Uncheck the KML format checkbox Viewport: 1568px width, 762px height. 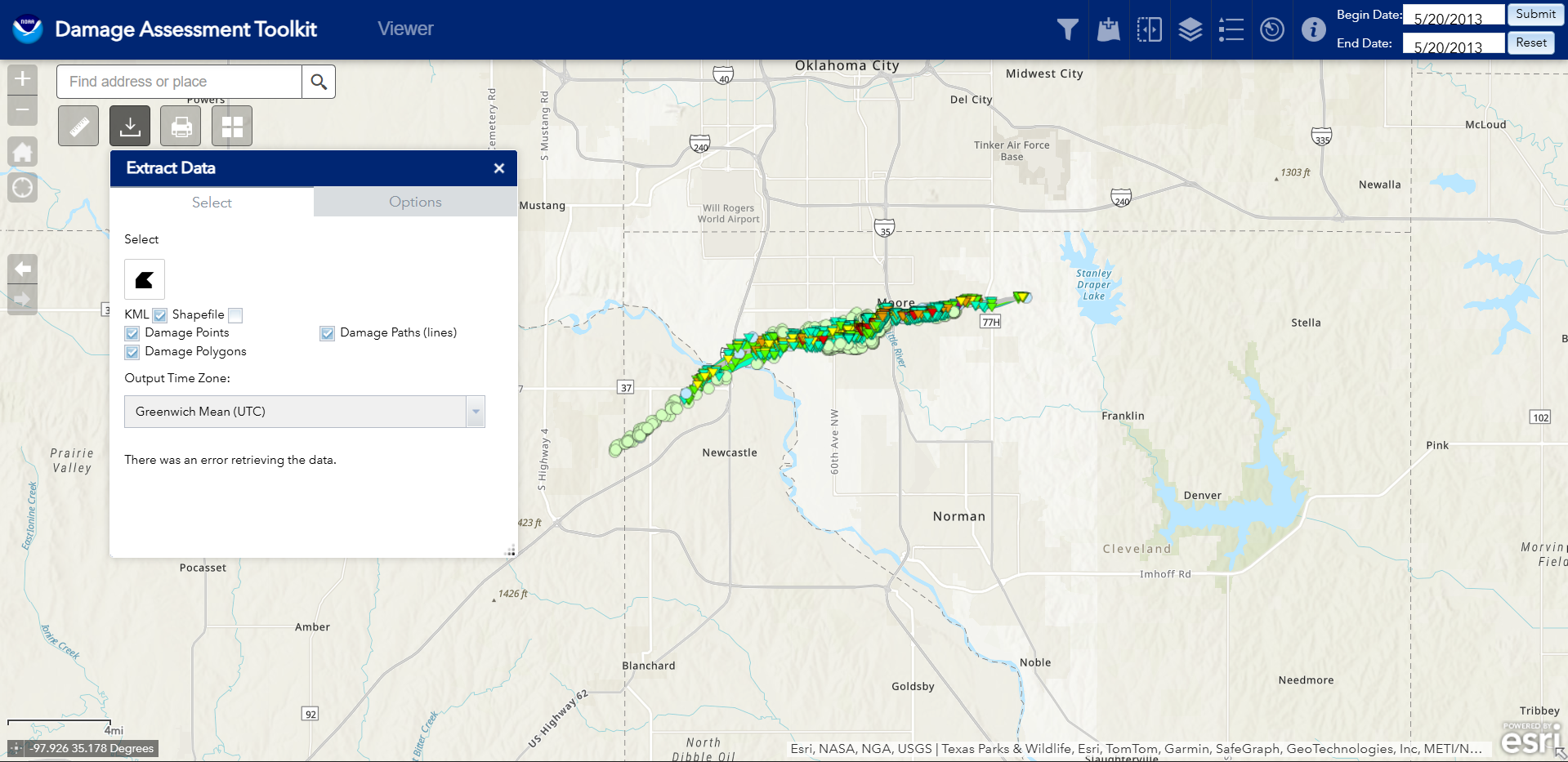160,315
